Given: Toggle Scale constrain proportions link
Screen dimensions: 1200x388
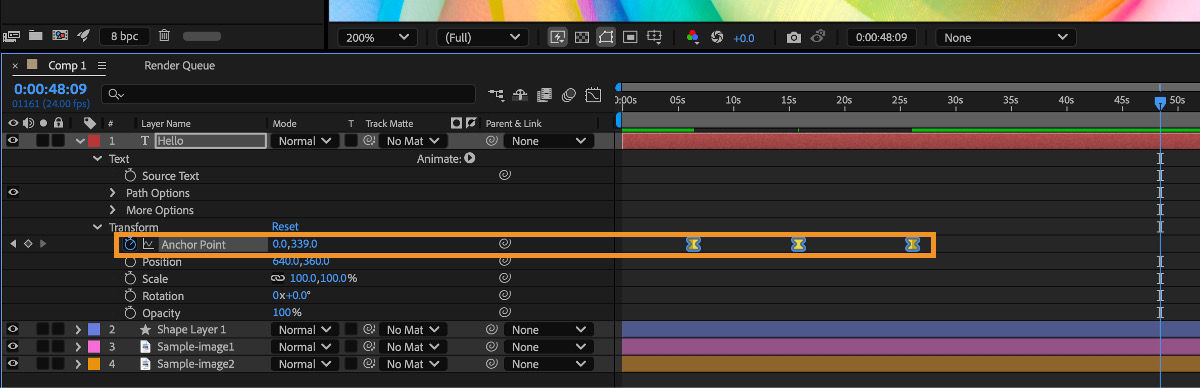Looking at the screenshot, I should pyautogui.click(x=277, y=279).
